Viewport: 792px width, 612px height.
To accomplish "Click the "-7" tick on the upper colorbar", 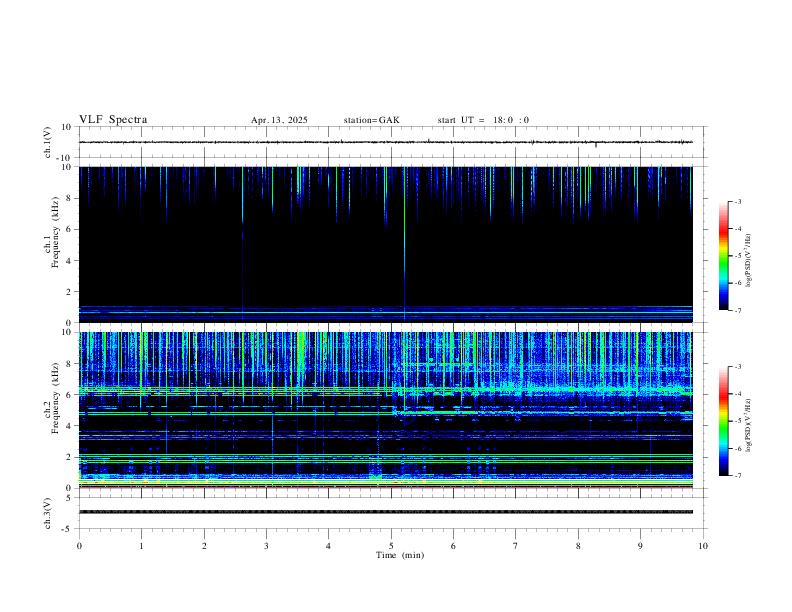I will pyautogui.click(x=738, y=310).
